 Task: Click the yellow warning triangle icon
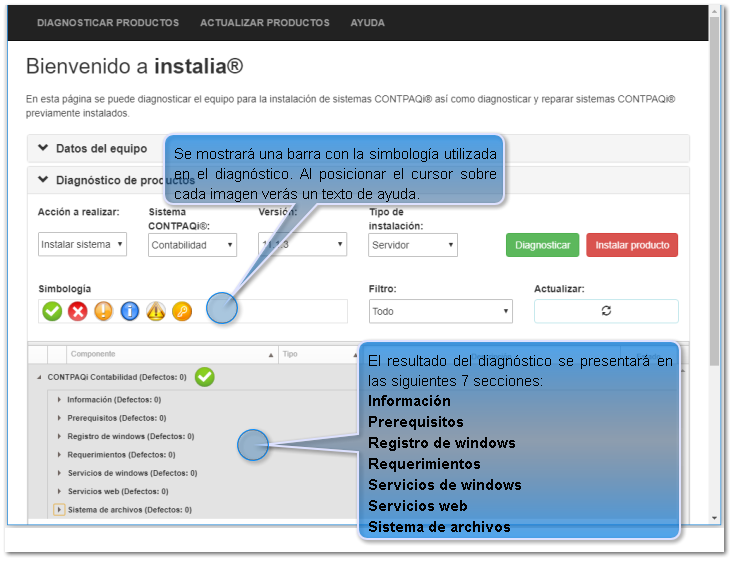(156, 311)
